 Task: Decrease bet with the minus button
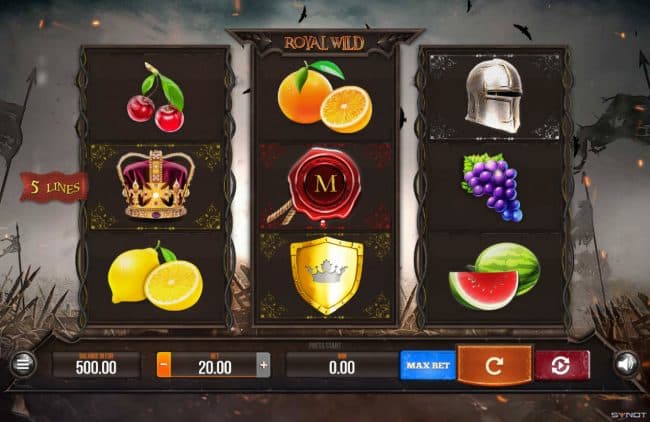tap(164, 365)
